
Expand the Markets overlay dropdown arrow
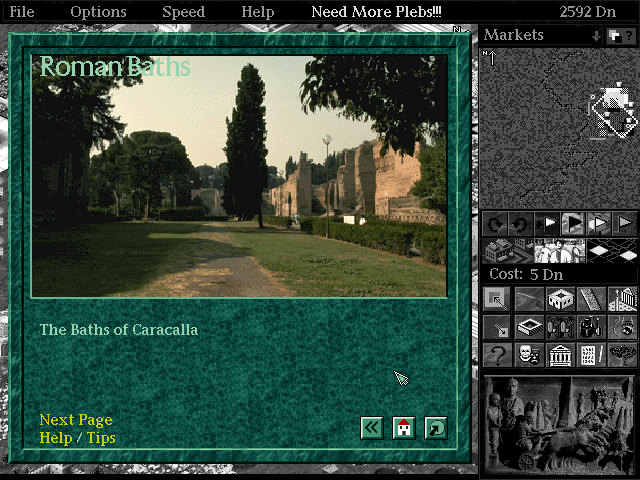click(596, 36)
